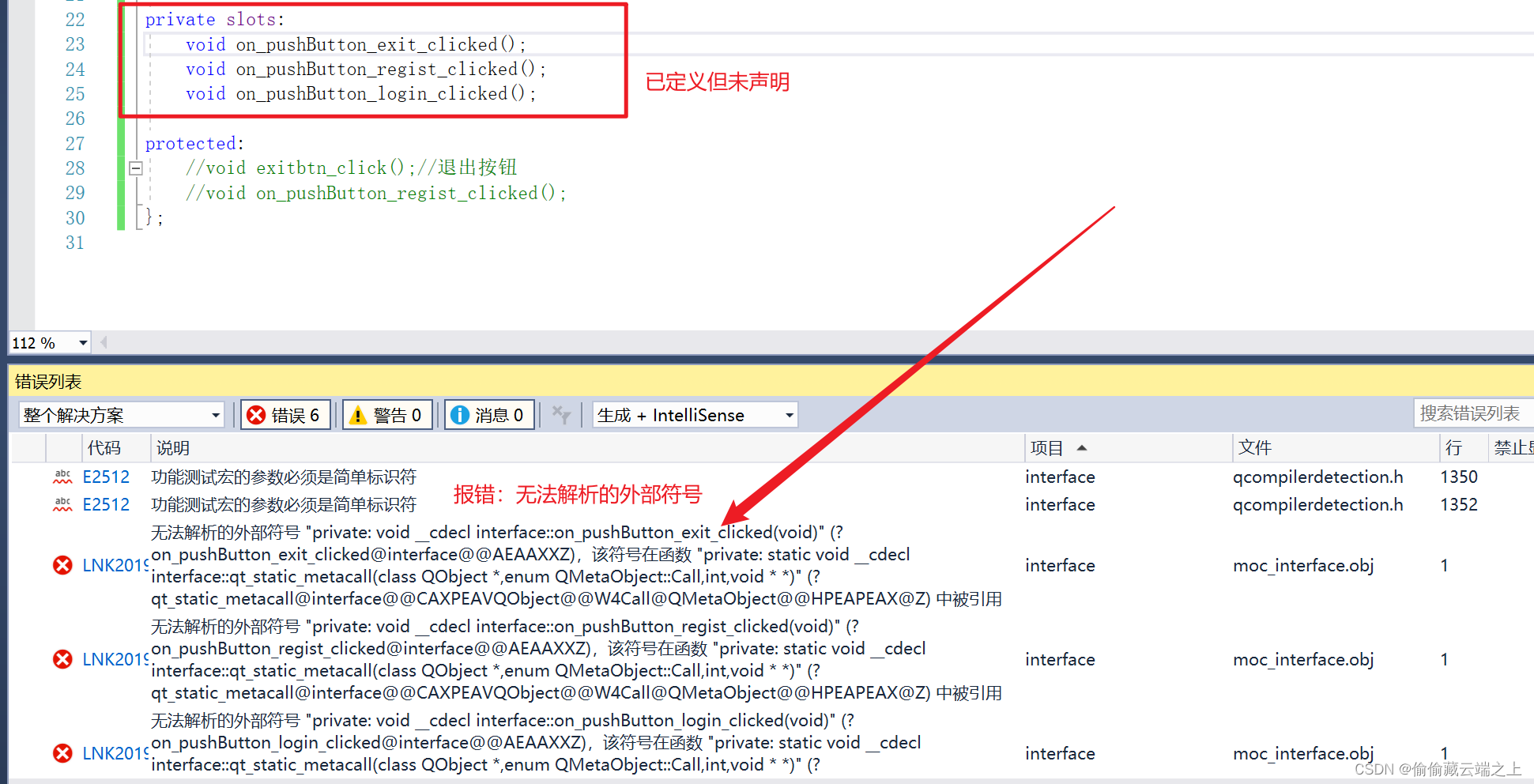The height and width of the screenshot is (784, 1534).
Task: Click the abc icon beside the first E2512 error
Action: click(62, 476)
